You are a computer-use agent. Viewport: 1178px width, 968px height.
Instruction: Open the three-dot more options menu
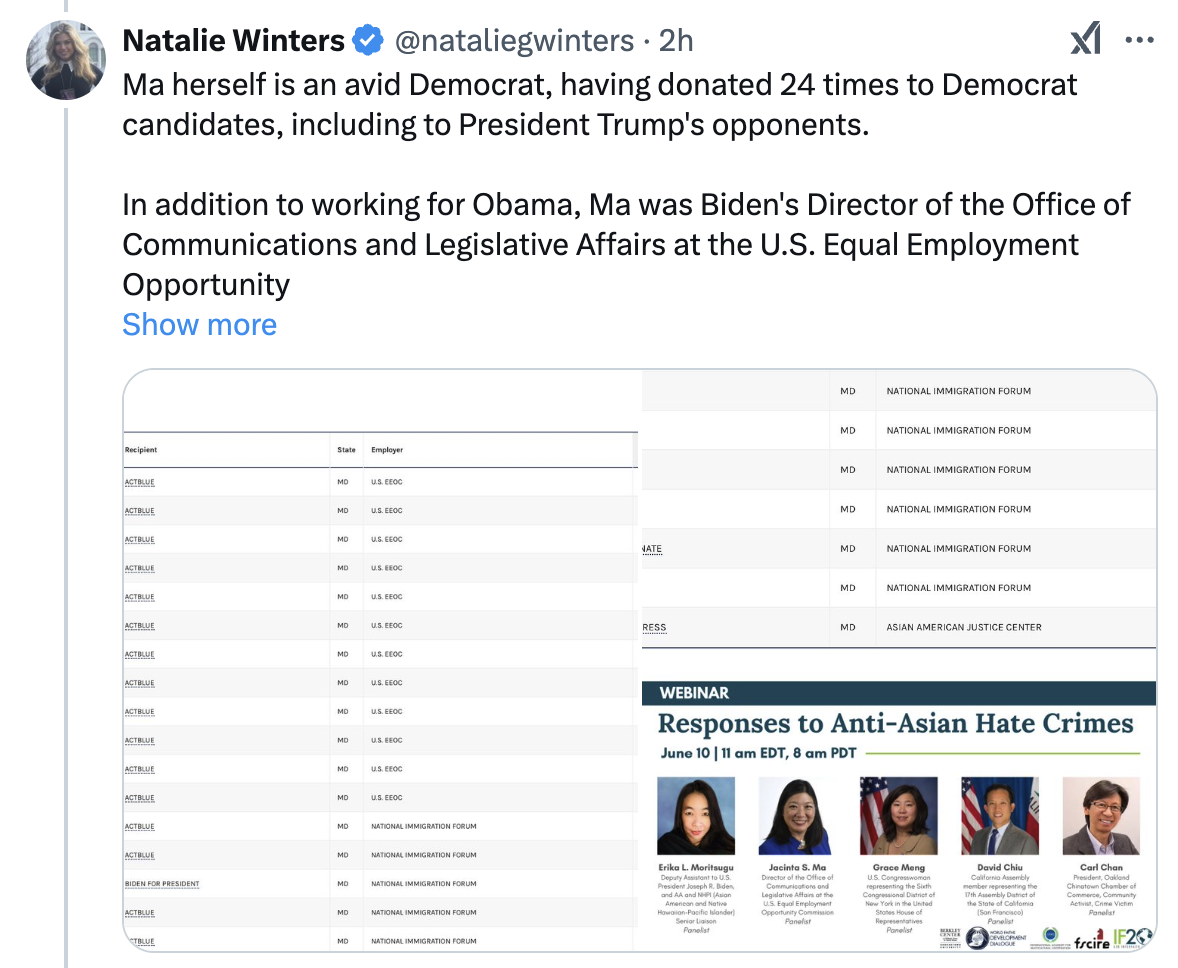click(x=1140, y=40)
